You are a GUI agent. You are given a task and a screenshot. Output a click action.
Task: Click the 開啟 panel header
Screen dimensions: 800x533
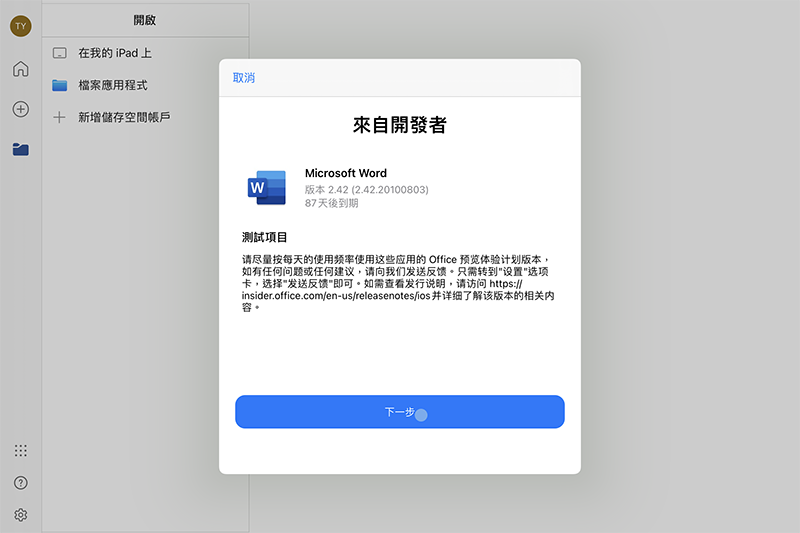pos(145,20)
